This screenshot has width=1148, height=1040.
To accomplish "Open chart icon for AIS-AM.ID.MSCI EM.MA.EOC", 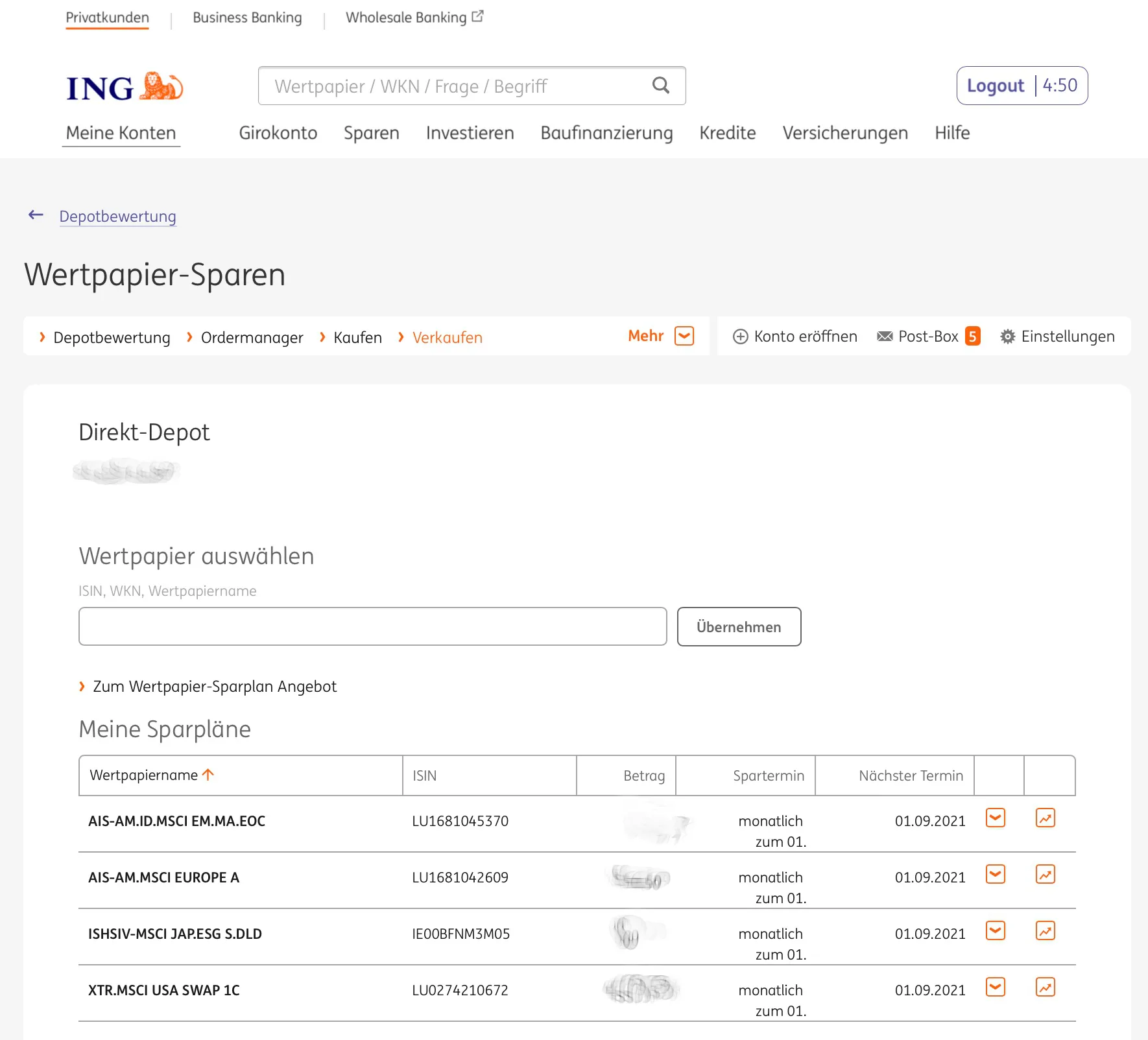I will (1046, 818).
